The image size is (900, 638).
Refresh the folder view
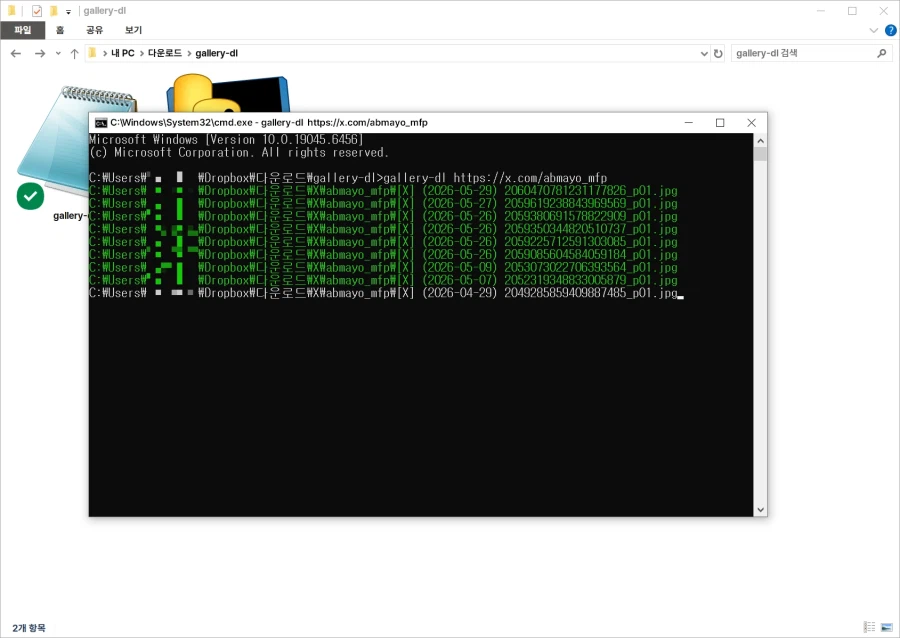718,53
